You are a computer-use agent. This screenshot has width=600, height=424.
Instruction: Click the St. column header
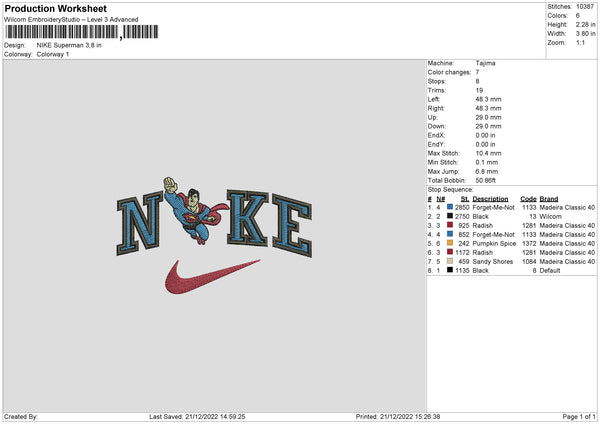click(x=465, y=199)
